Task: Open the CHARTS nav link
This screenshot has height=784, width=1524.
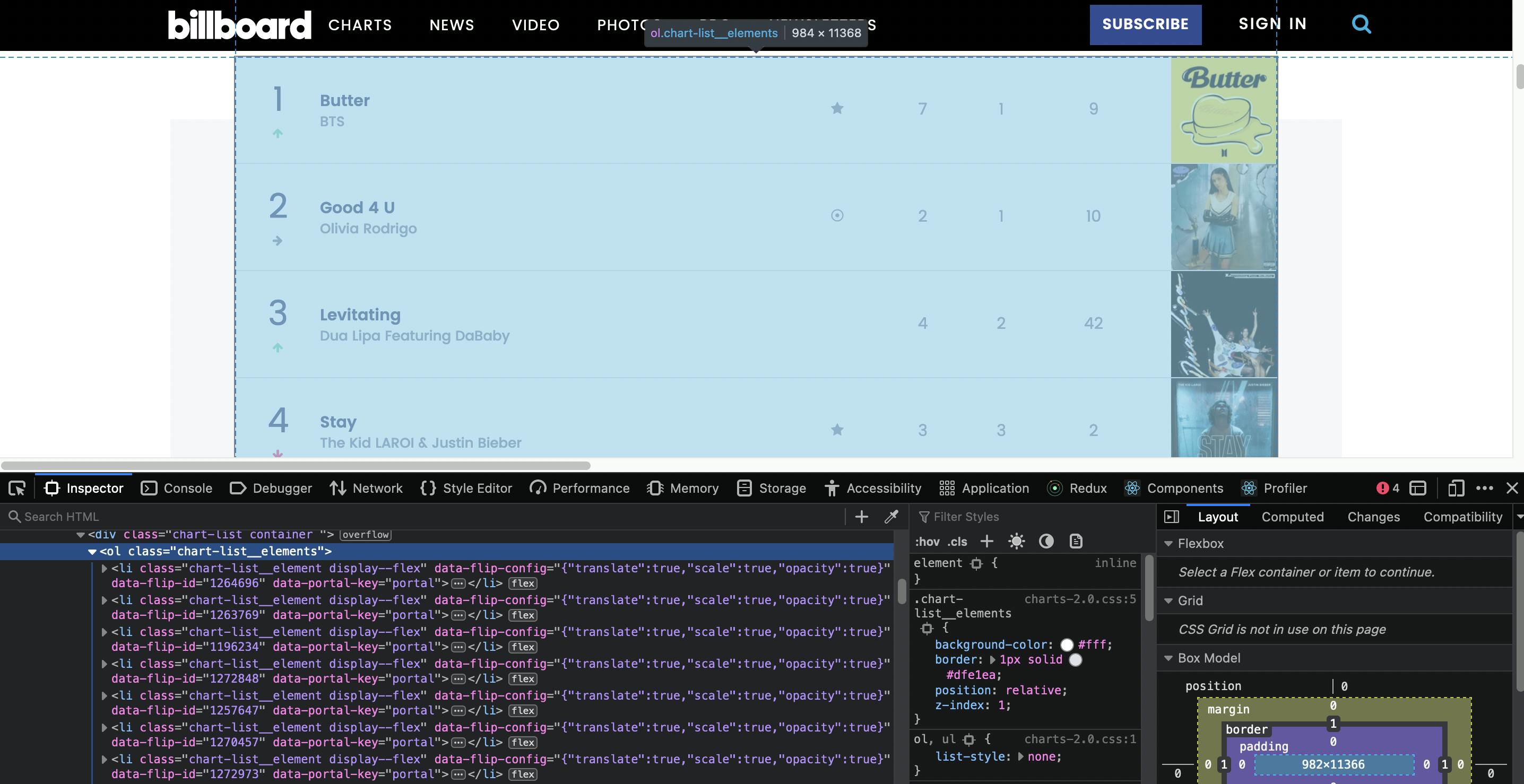Action: coord(360,25)
